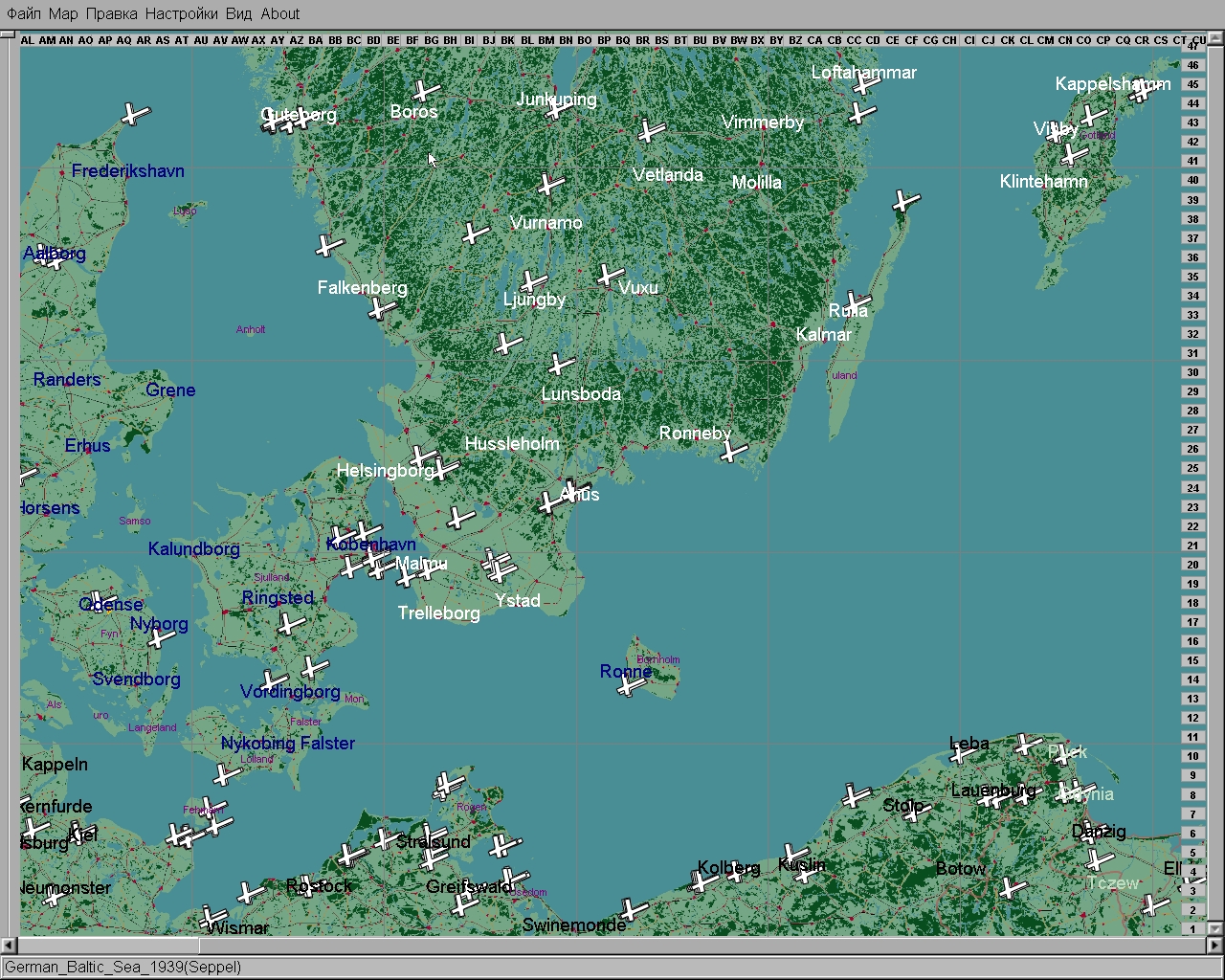Open the About menu
The width and height of the screenshot is (1225, 980).
pos(280,13)
